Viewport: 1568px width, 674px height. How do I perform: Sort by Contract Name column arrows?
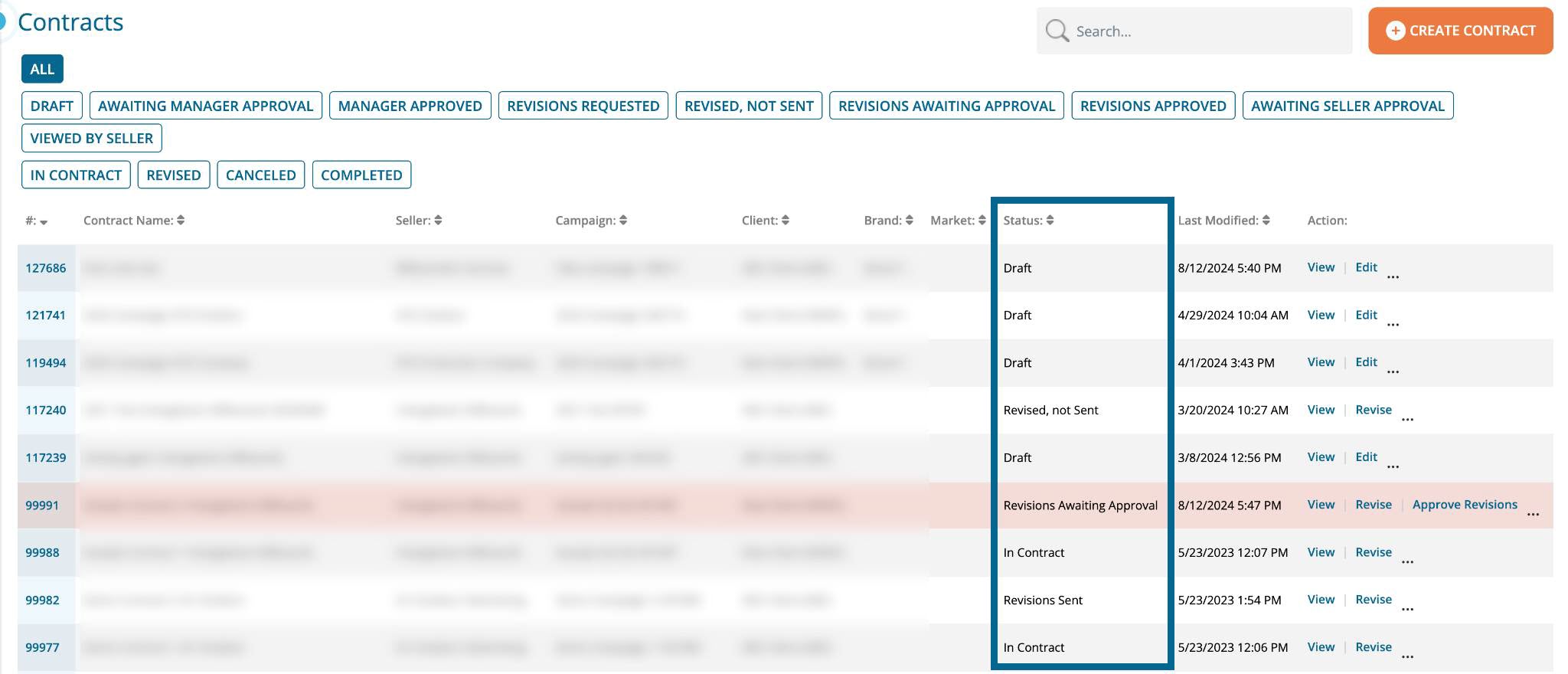(181, 221)
